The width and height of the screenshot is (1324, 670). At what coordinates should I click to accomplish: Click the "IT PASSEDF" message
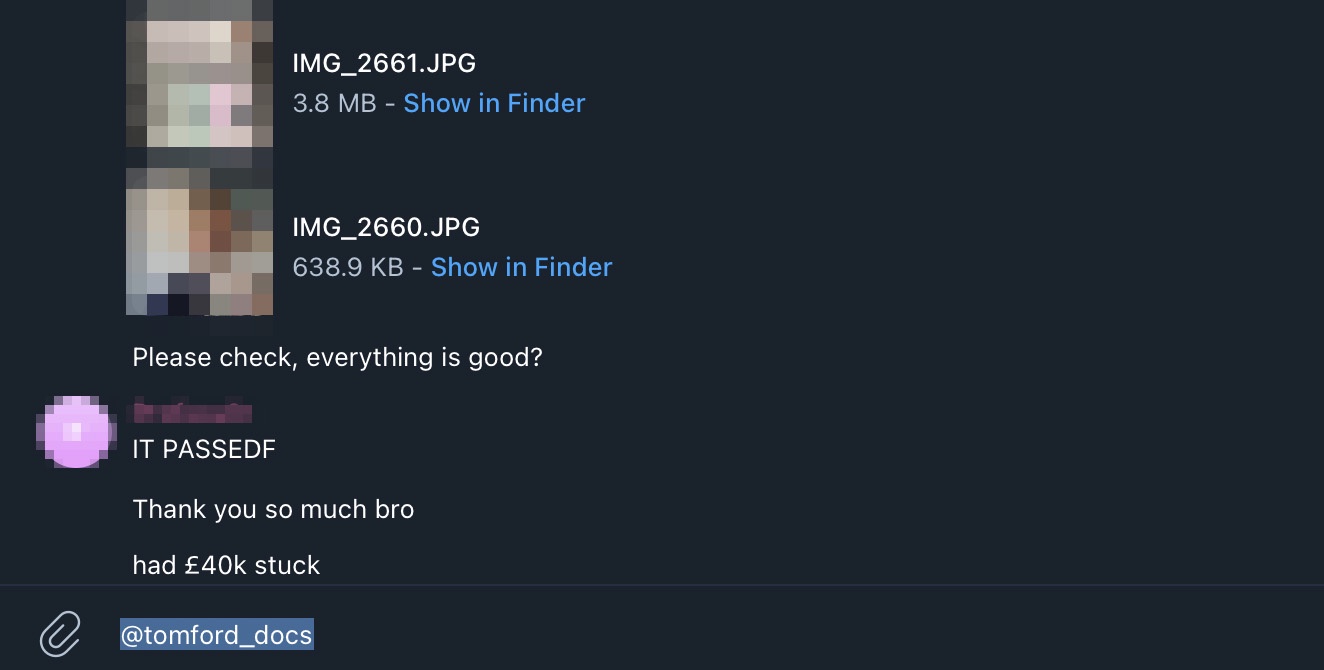pyautogui.click(x=204, y=449)
